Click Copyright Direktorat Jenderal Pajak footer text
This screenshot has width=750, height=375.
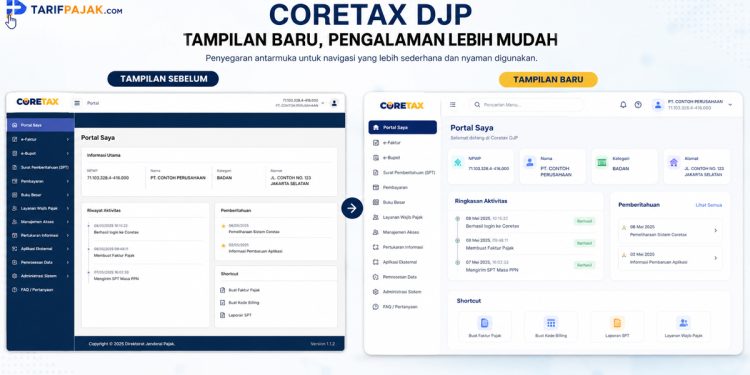(x=132, y=344)
